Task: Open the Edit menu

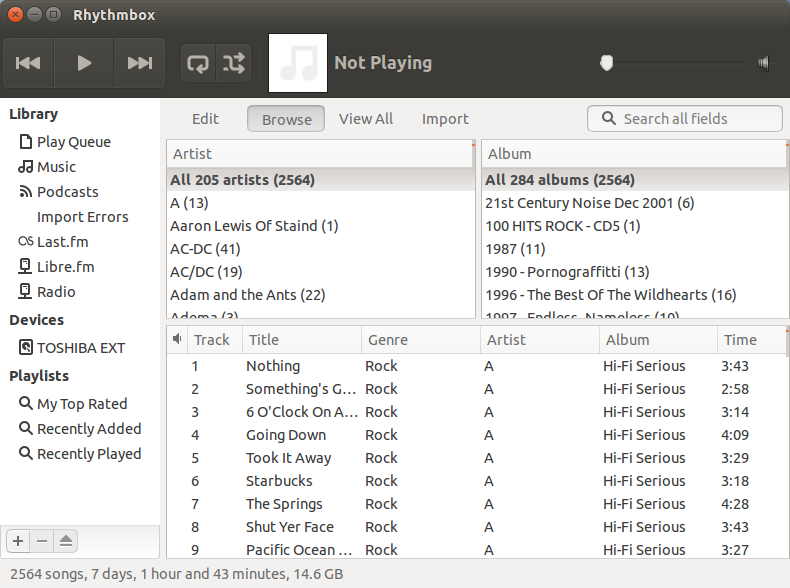Action: coord(205,119)
